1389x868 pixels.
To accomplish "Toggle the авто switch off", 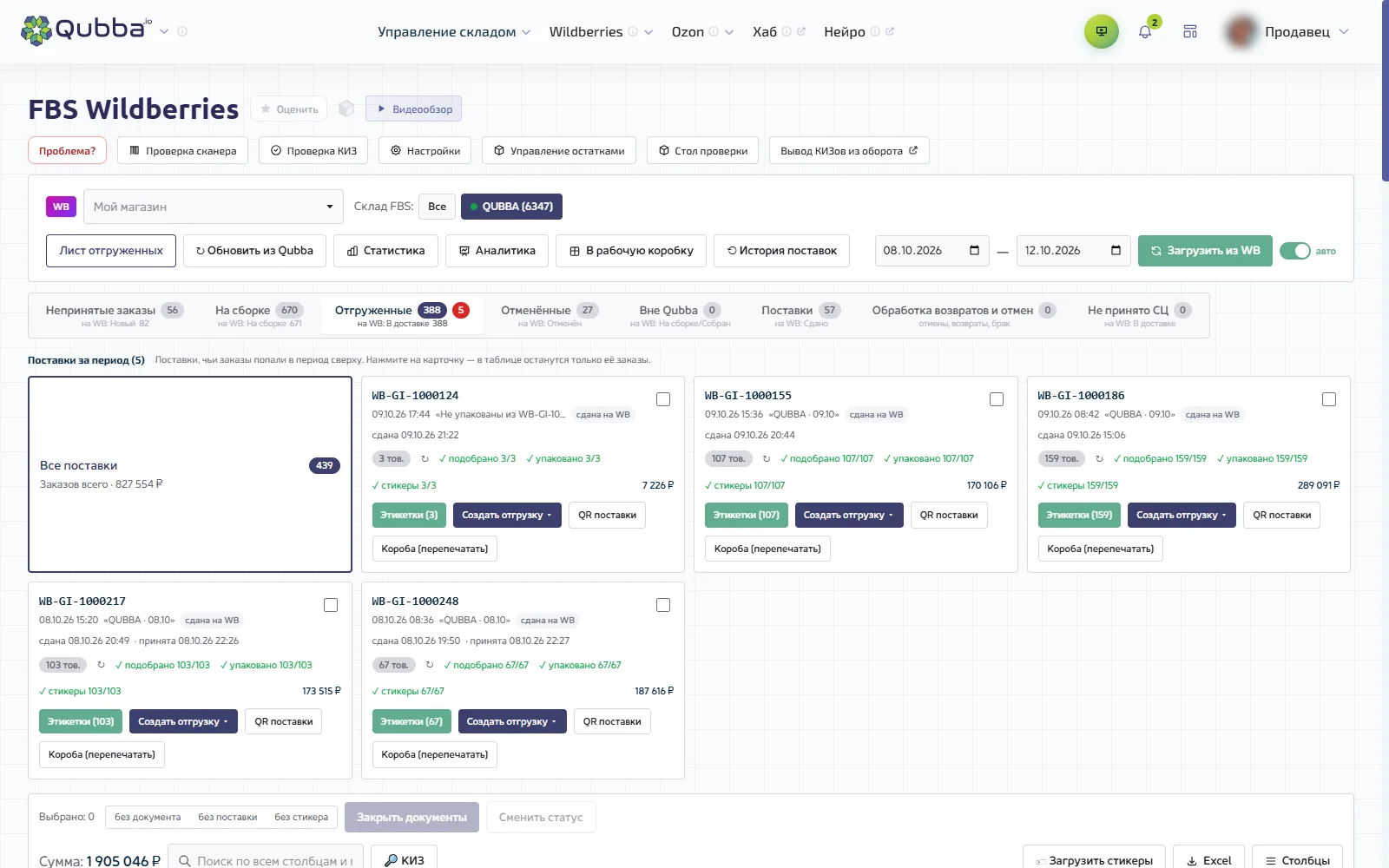I will pyautogui.click(x=1295, y=251).
